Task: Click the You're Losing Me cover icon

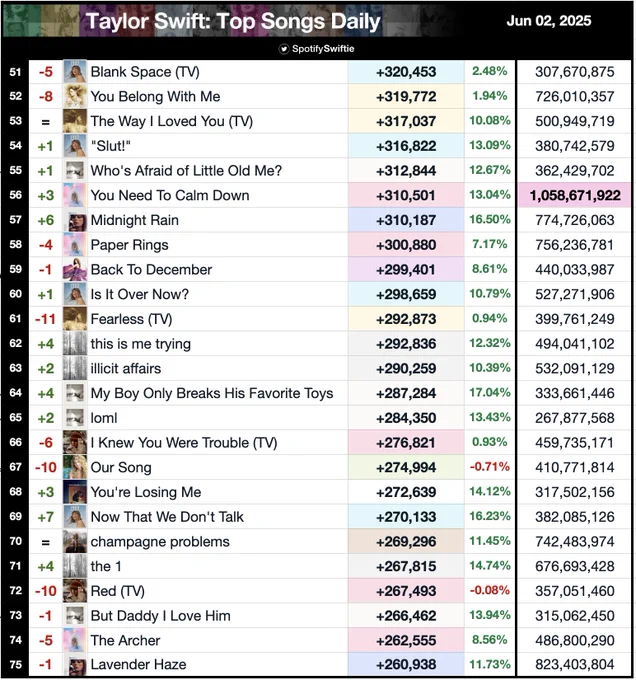Action: tap(75, 492)
